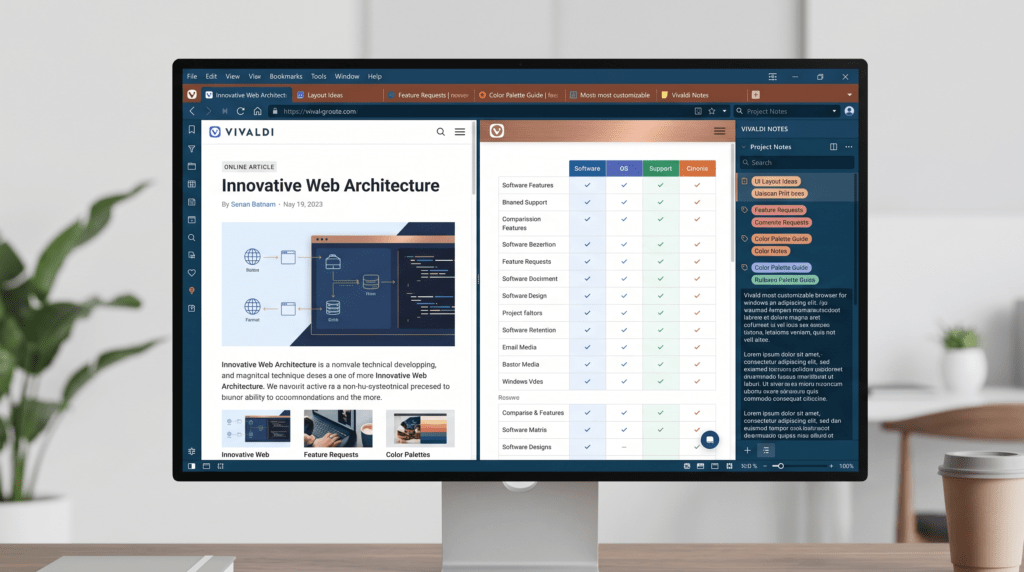Go back using the back arrow
The width and height of the screenshot is (1024, 572).
click(192, 112)
